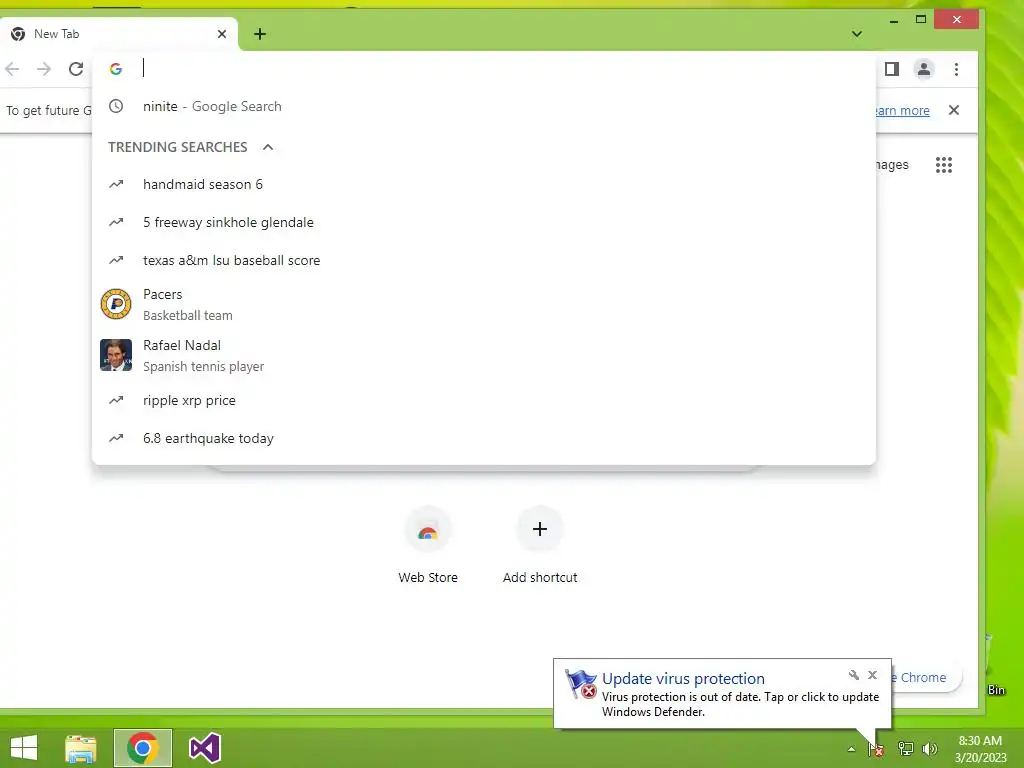The image size is (1024, 768).
Task: Open the volume speaker tray icon
Action: [929, 749]
